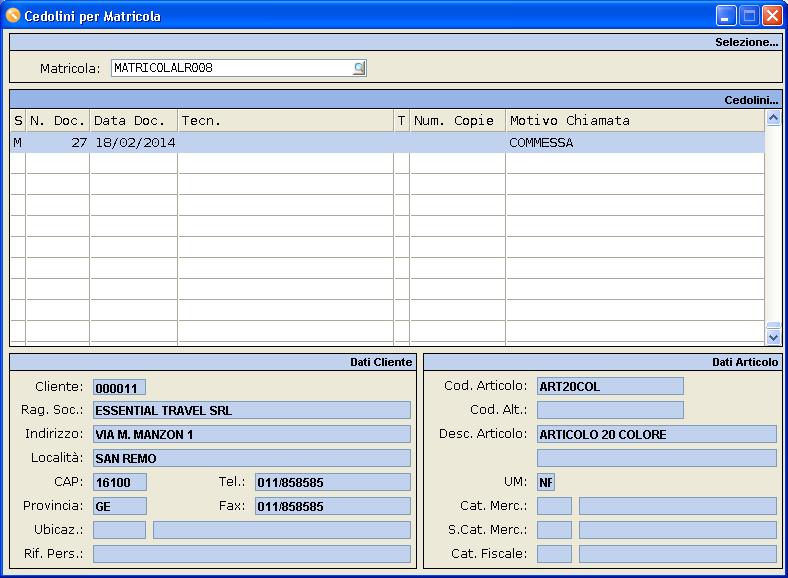Click the Rif. Pers. field
The height and width of the screenshot is (578, 788).
coord(252,554)
